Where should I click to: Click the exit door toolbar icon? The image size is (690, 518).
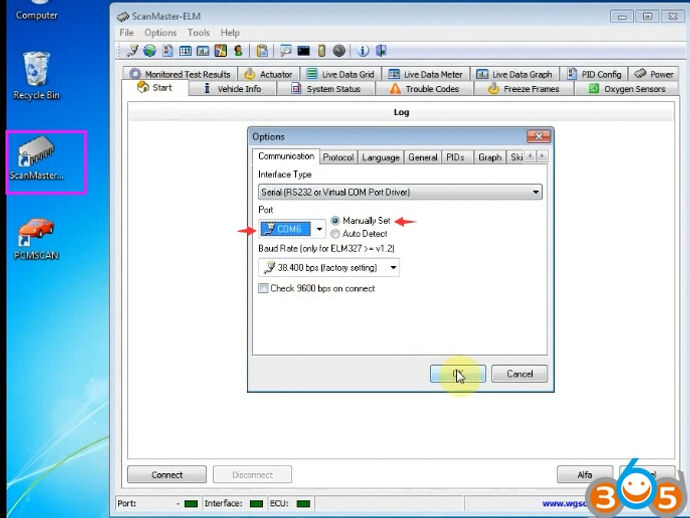[381, 51]
